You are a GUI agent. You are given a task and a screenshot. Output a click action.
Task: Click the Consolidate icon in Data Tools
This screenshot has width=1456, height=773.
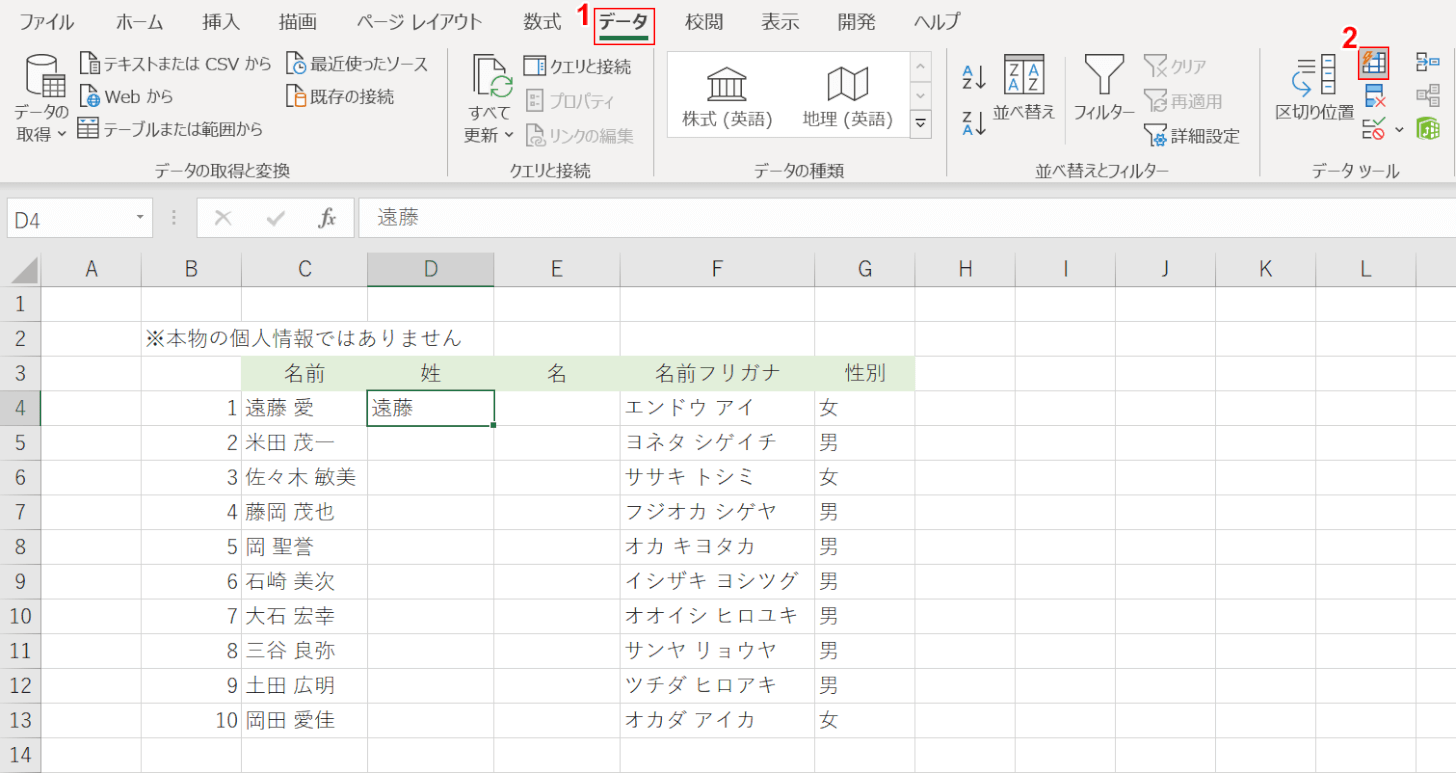coord(1427,64)
